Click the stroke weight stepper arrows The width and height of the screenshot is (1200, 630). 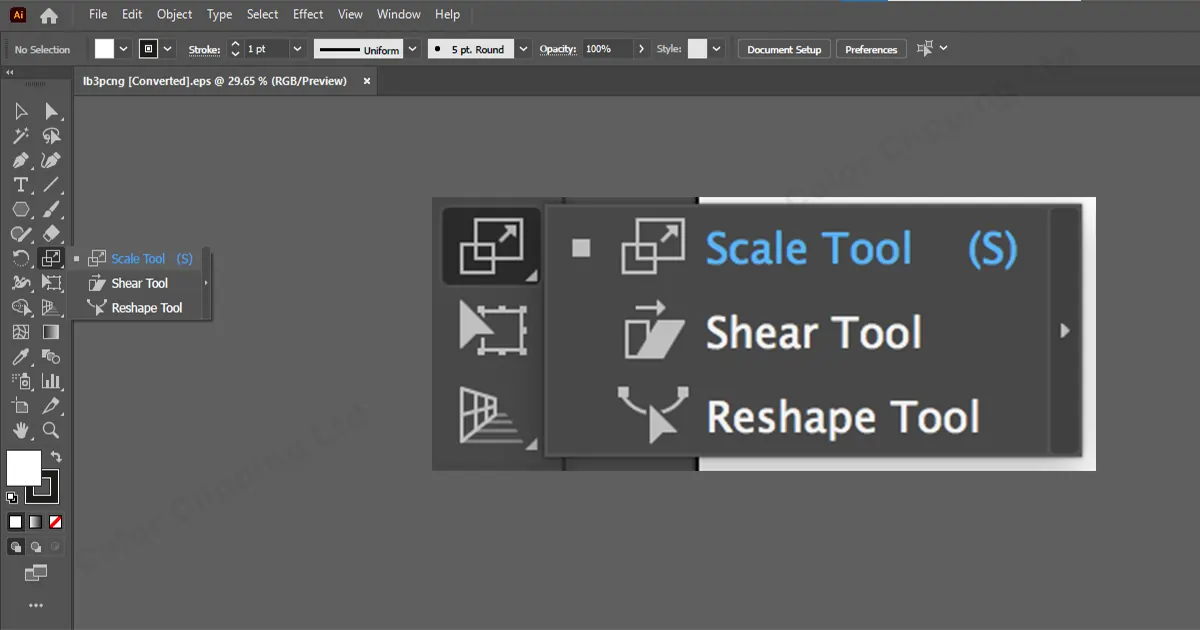point(235,49)
